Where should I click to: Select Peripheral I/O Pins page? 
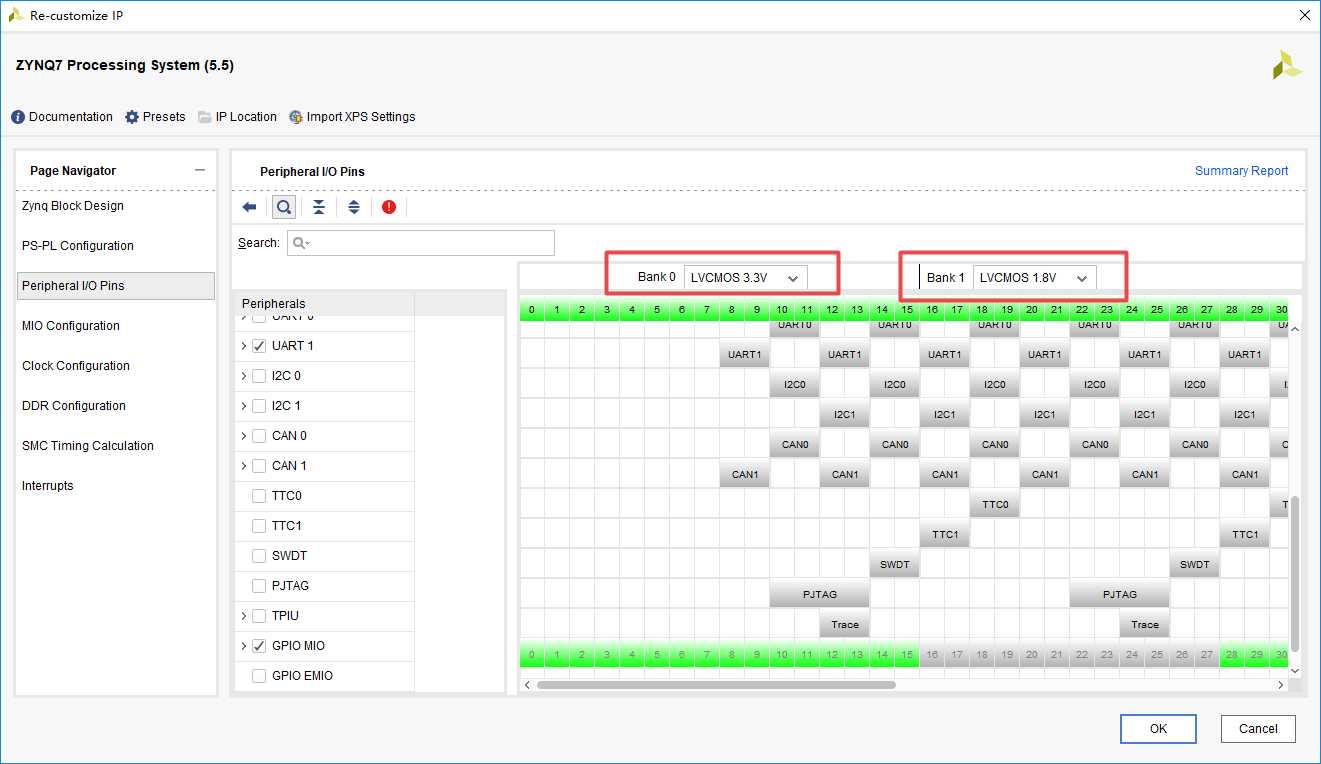pyautogui.click(x=116, y=286)
